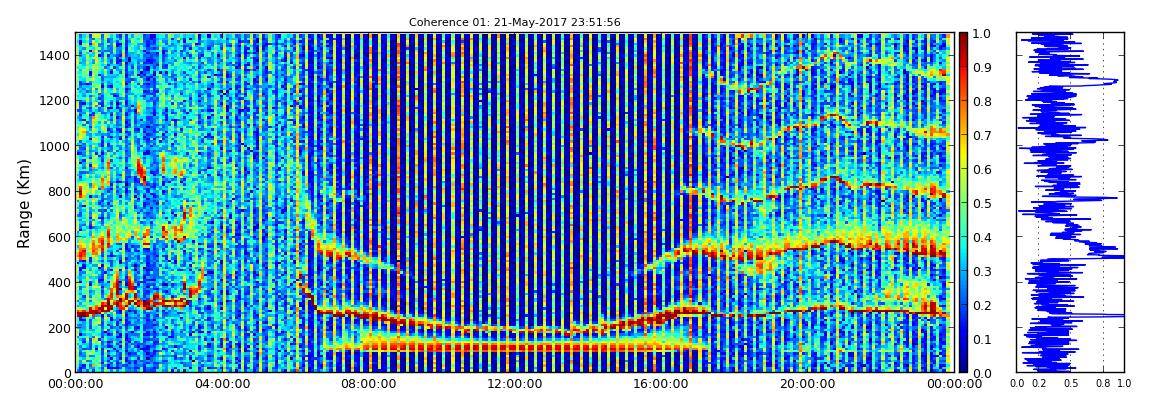This screenshot has height=407, width=1150.
Task: Click the dark red top of the colorbar
Action: click(x=964, y=38)
